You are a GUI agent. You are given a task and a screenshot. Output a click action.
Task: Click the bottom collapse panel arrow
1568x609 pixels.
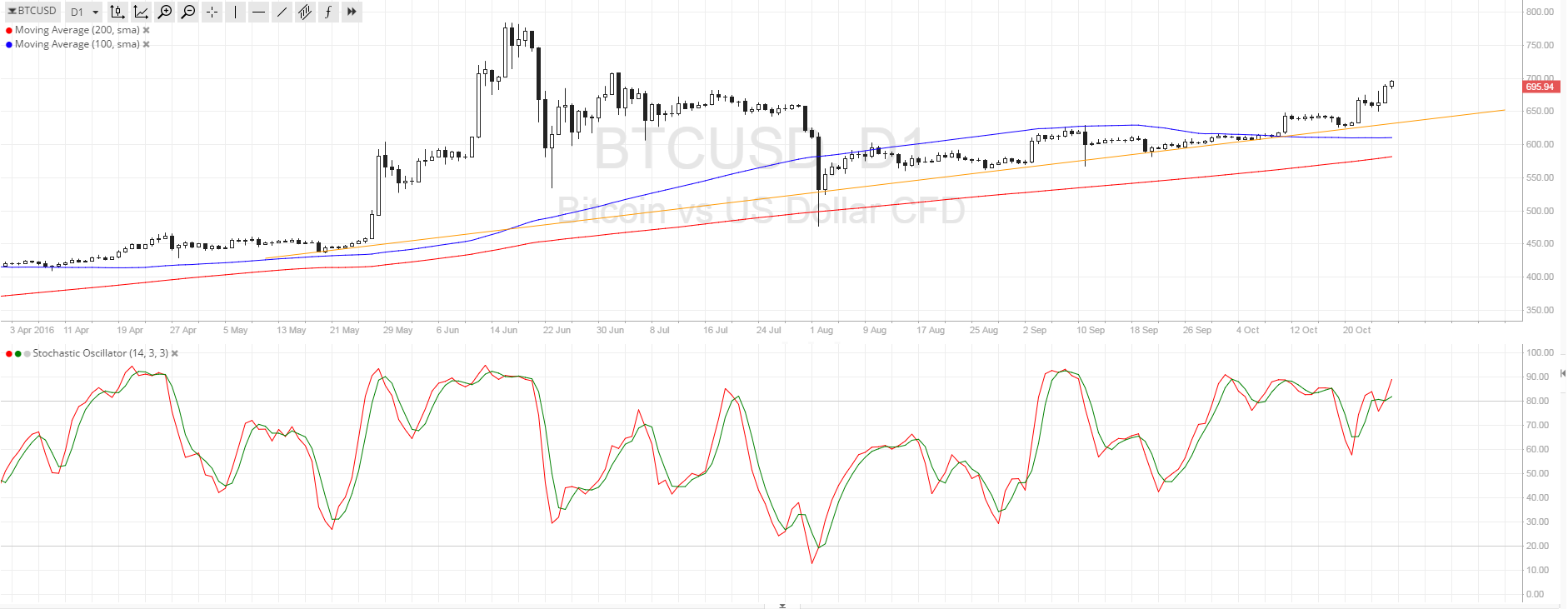pos(782,606)
